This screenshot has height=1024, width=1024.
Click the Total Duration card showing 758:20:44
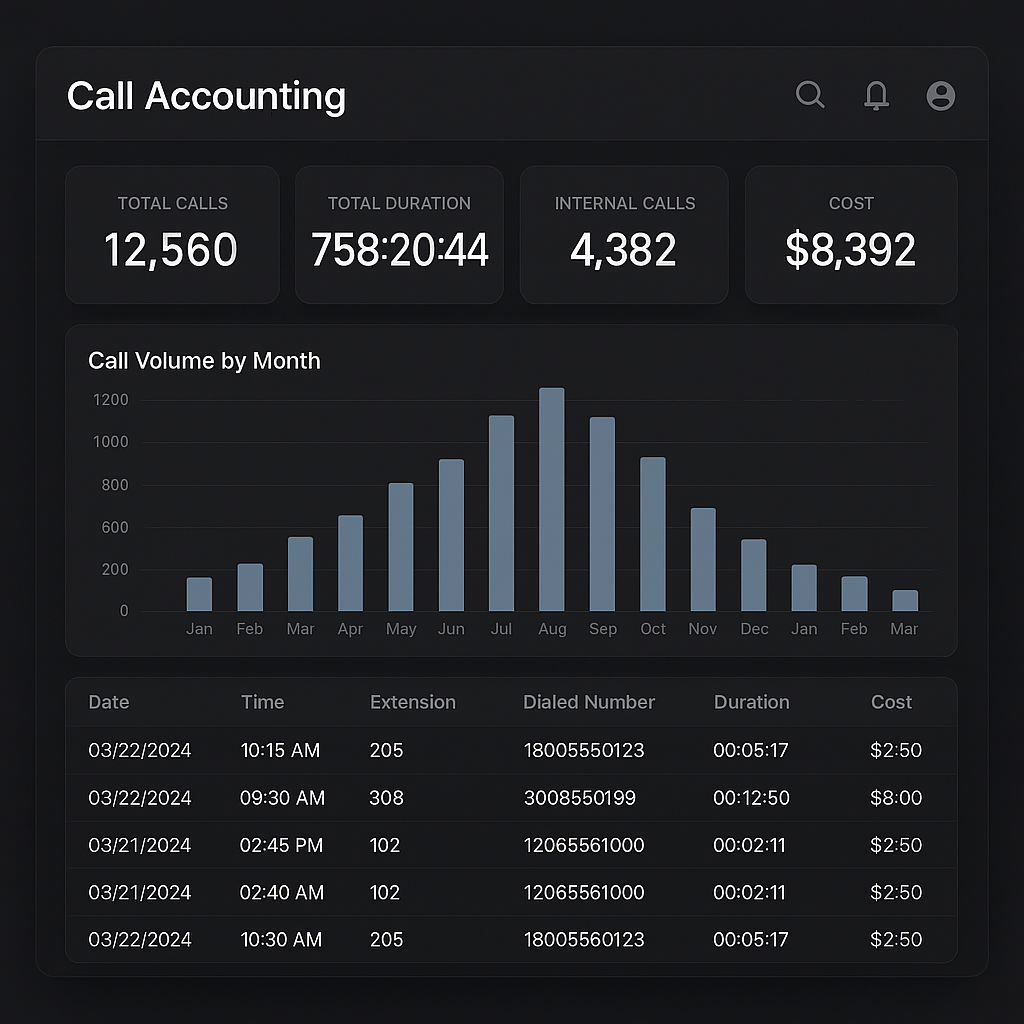[399, 234]
